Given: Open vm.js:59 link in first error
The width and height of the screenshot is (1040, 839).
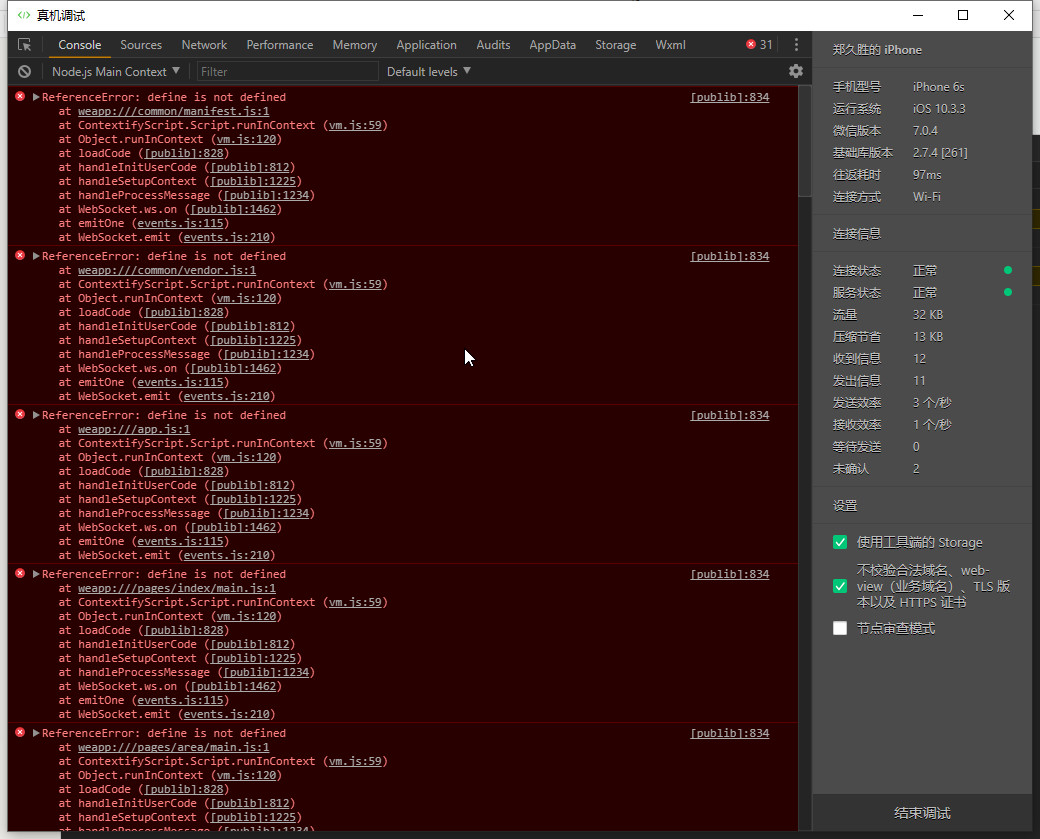Looking at the screenshot, I should pos(356,125).
